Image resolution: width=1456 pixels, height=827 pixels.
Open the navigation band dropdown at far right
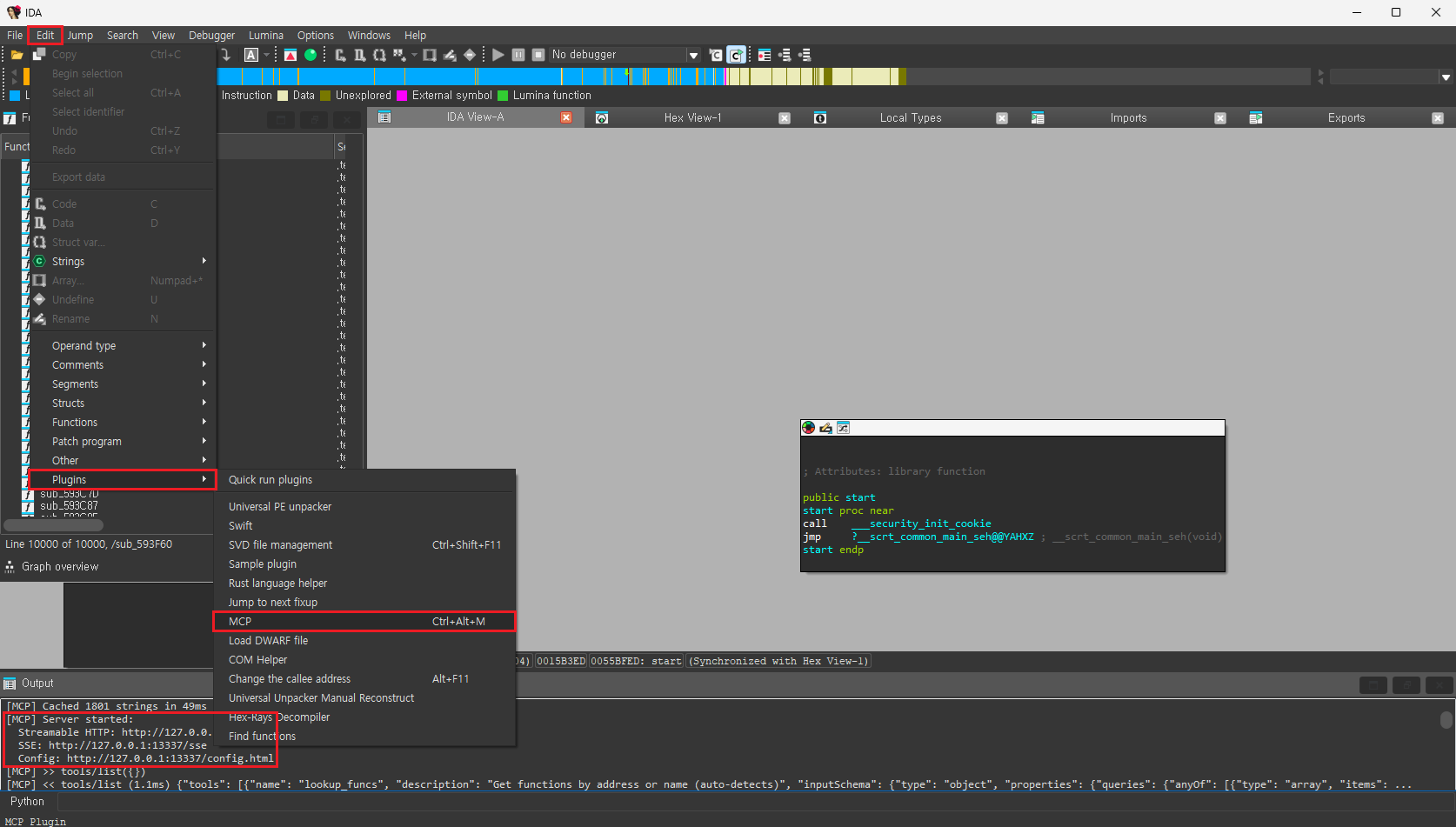pyautogui.click(x=1446, y=77)
